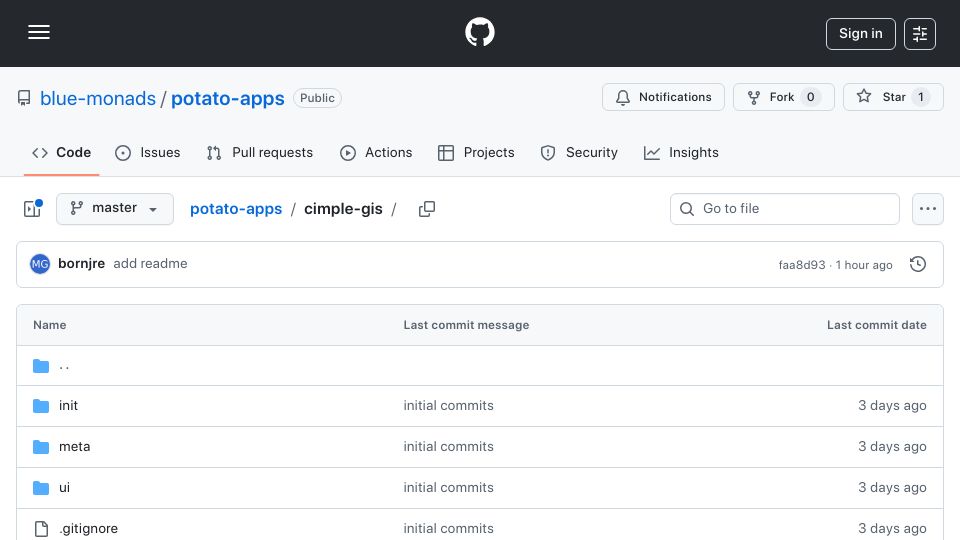960x540 pixels.
Task: Click the Sign in button
Action: pos(860,34)
